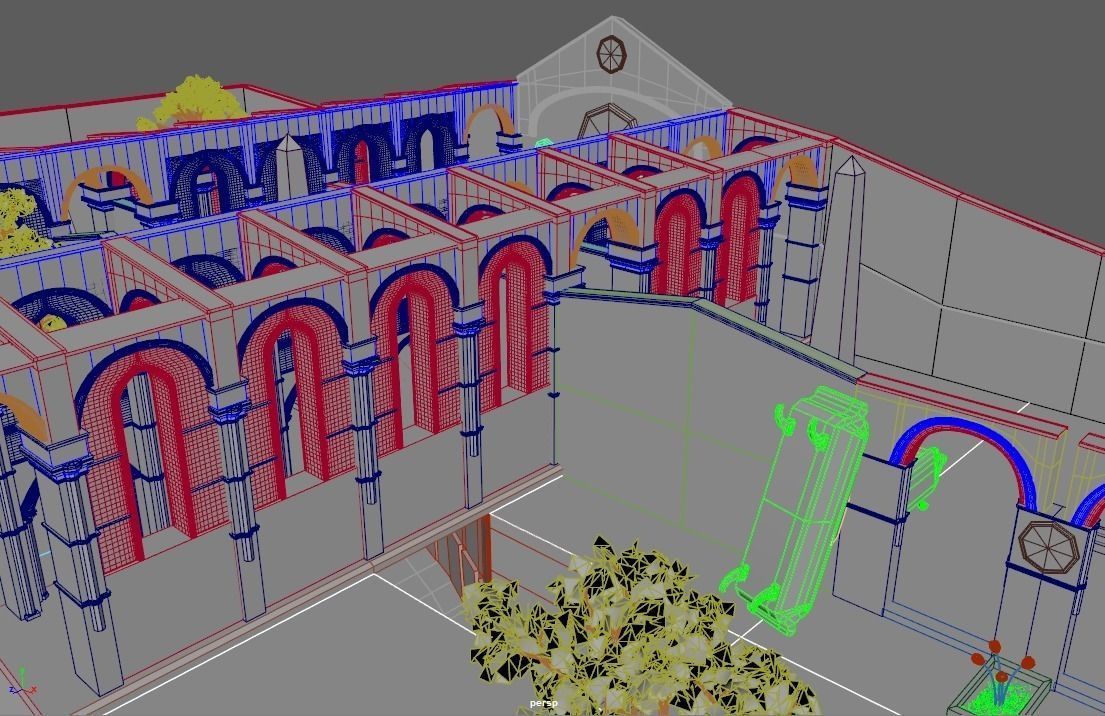This screenshot has height=716, width=1105.
Task: Select the round octagonal window atop the gable
Action: click(611, 54)
